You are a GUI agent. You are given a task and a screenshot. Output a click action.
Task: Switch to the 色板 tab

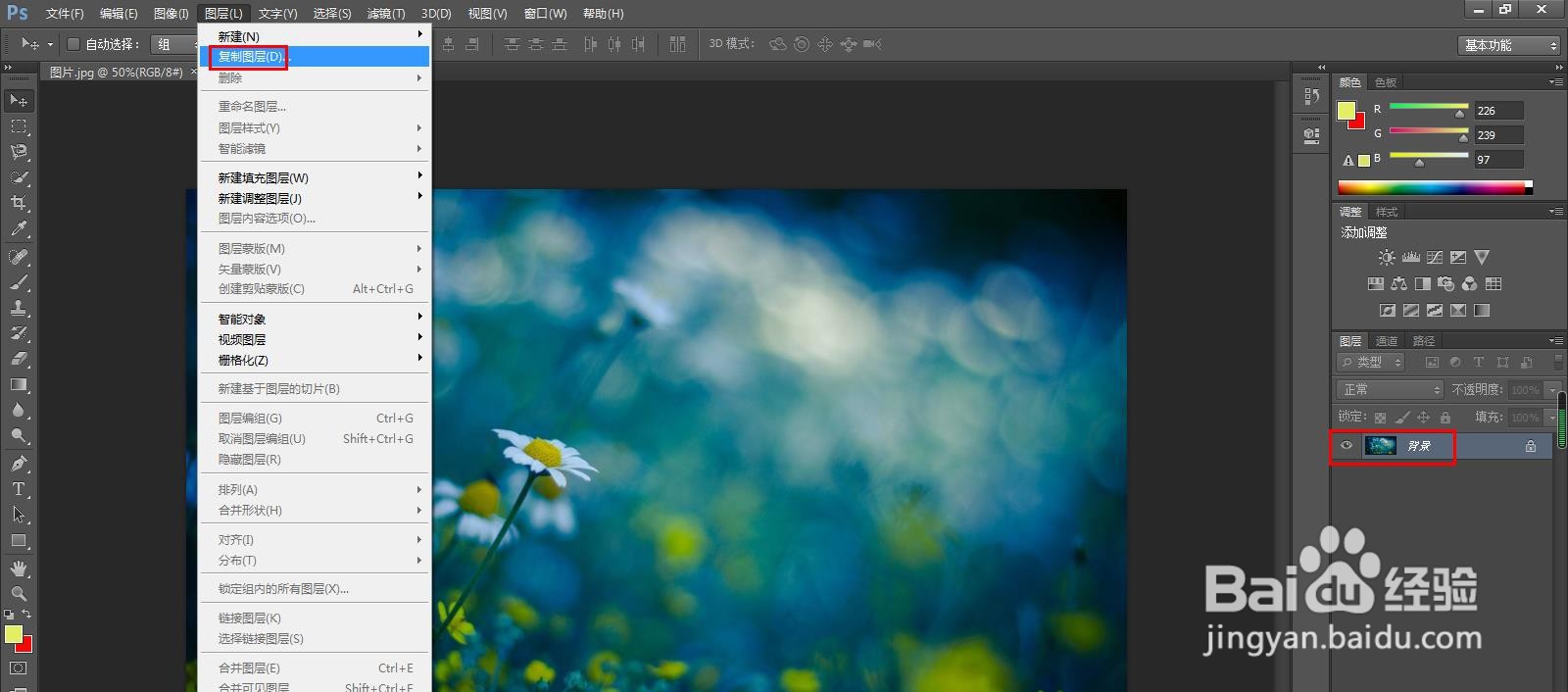1386,82
